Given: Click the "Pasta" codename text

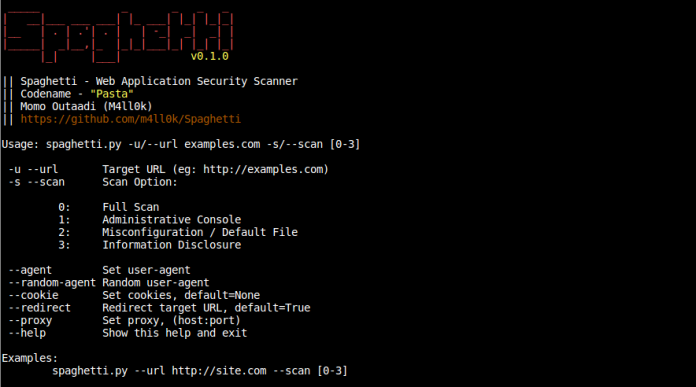Looking at the screenshot, I should [112, 94].
